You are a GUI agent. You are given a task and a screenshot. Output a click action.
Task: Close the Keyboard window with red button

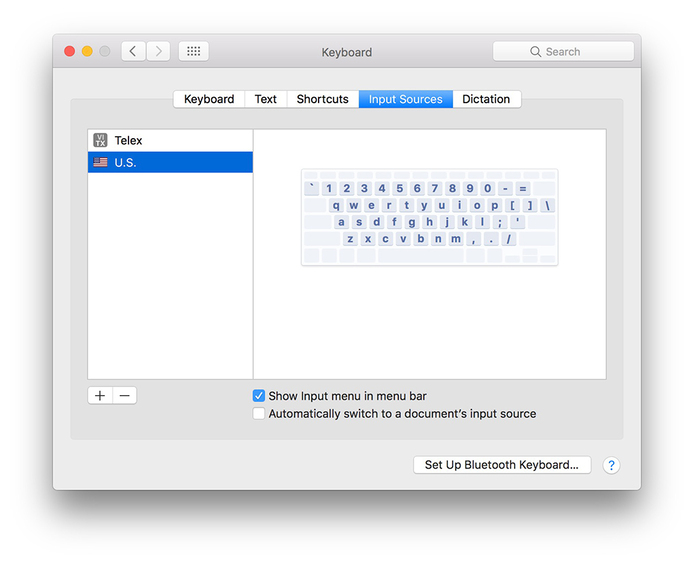coord(69,51)
